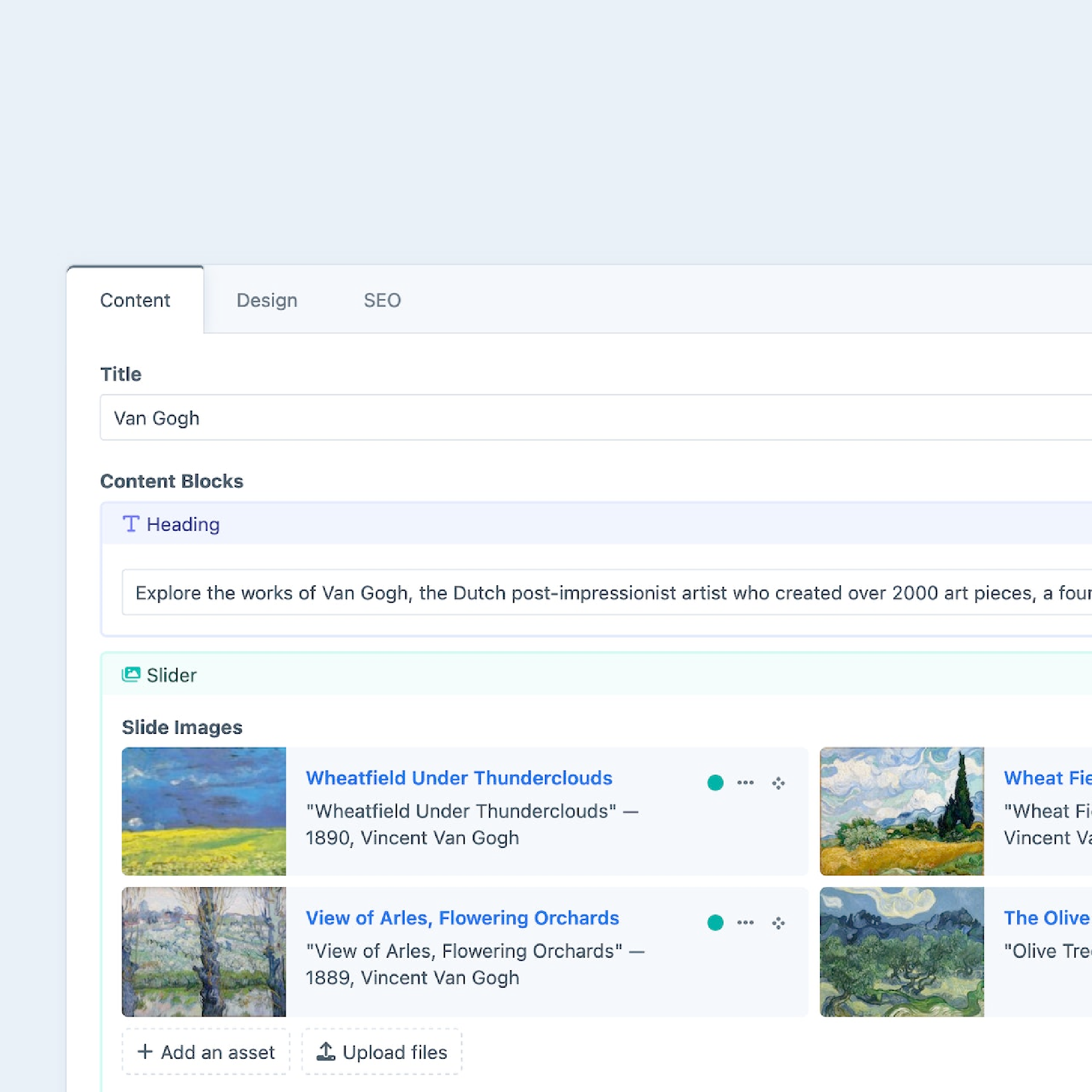Click the Content Blocks label

[172, 481]
